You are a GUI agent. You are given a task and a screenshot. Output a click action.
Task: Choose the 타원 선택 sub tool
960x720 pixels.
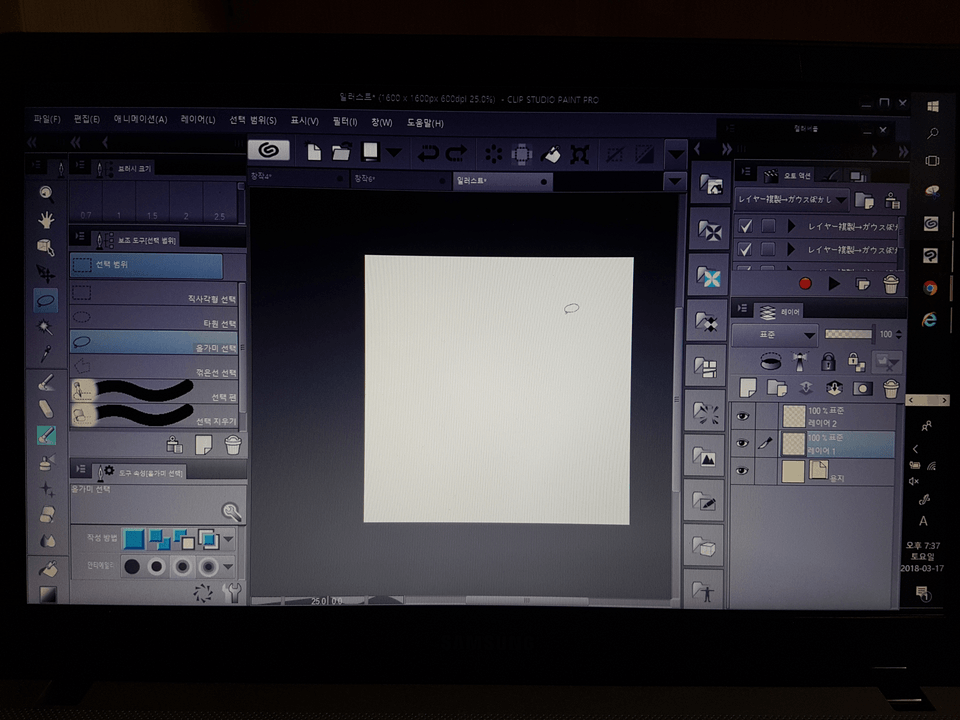coord(155,322)
